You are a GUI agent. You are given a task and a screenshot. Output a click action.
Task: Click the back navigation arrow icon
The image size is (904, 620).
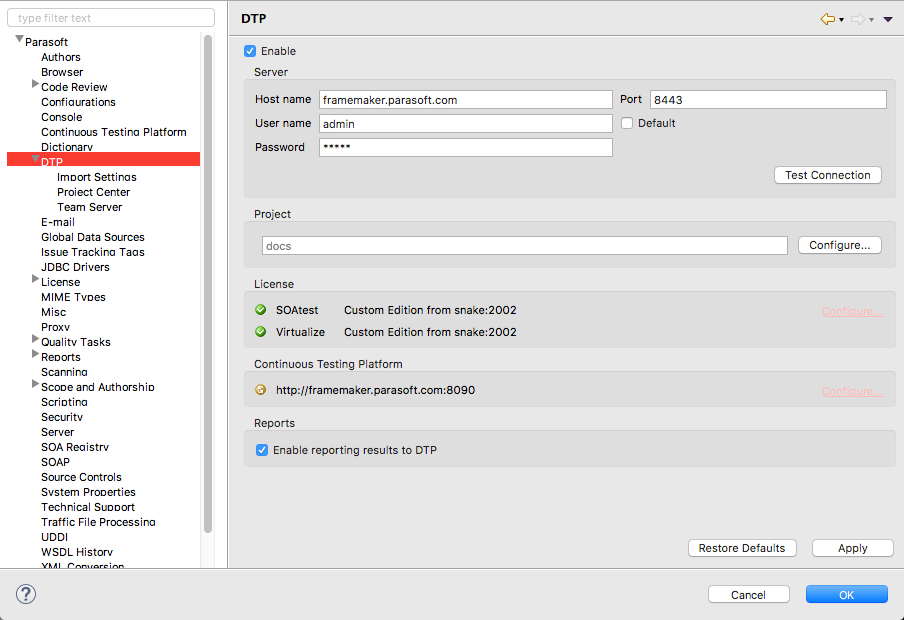(x=827, y=19)
